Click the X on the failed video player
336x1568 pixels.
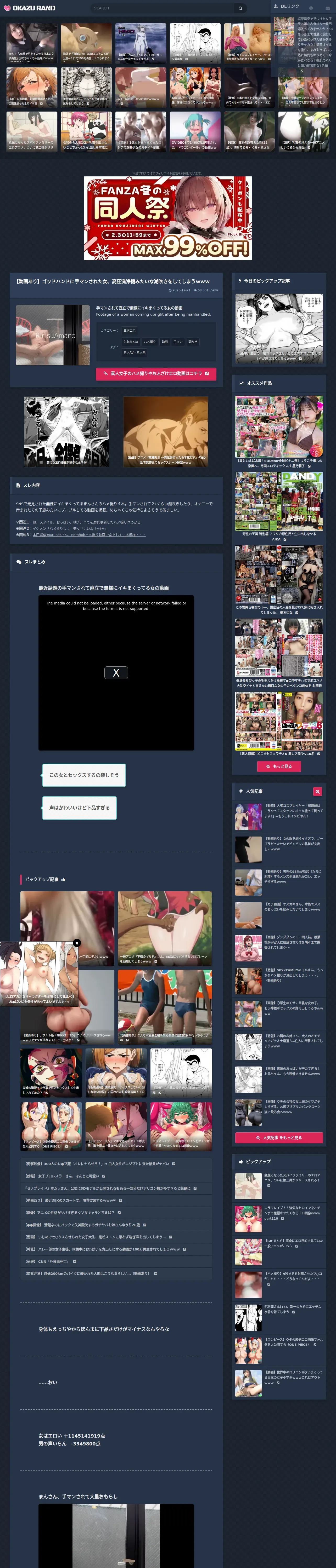[116, 673]
